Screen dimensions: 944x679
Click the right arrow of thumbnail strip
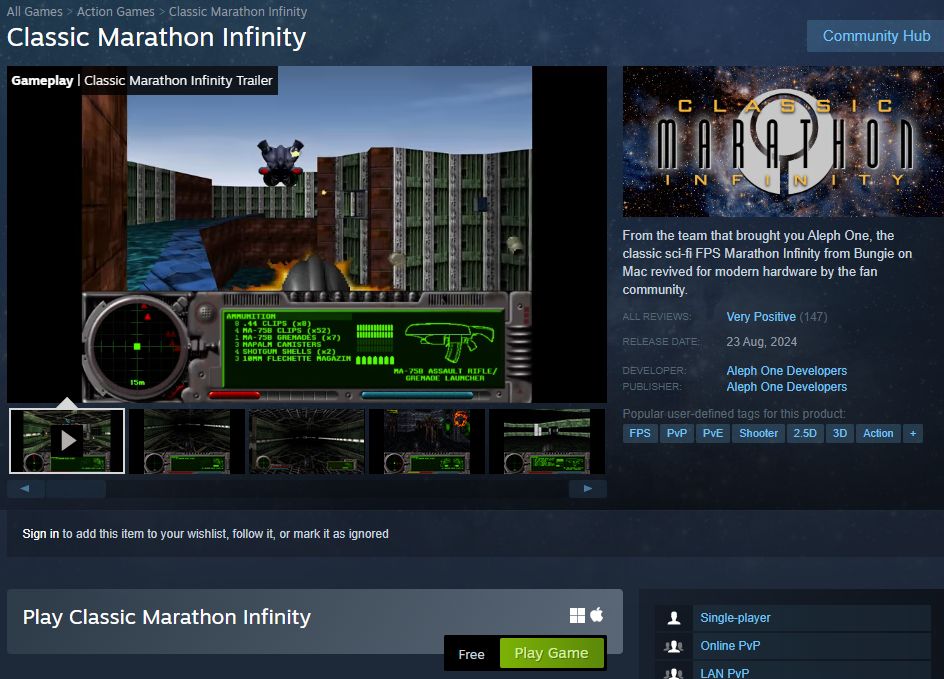tap(588, 488)
